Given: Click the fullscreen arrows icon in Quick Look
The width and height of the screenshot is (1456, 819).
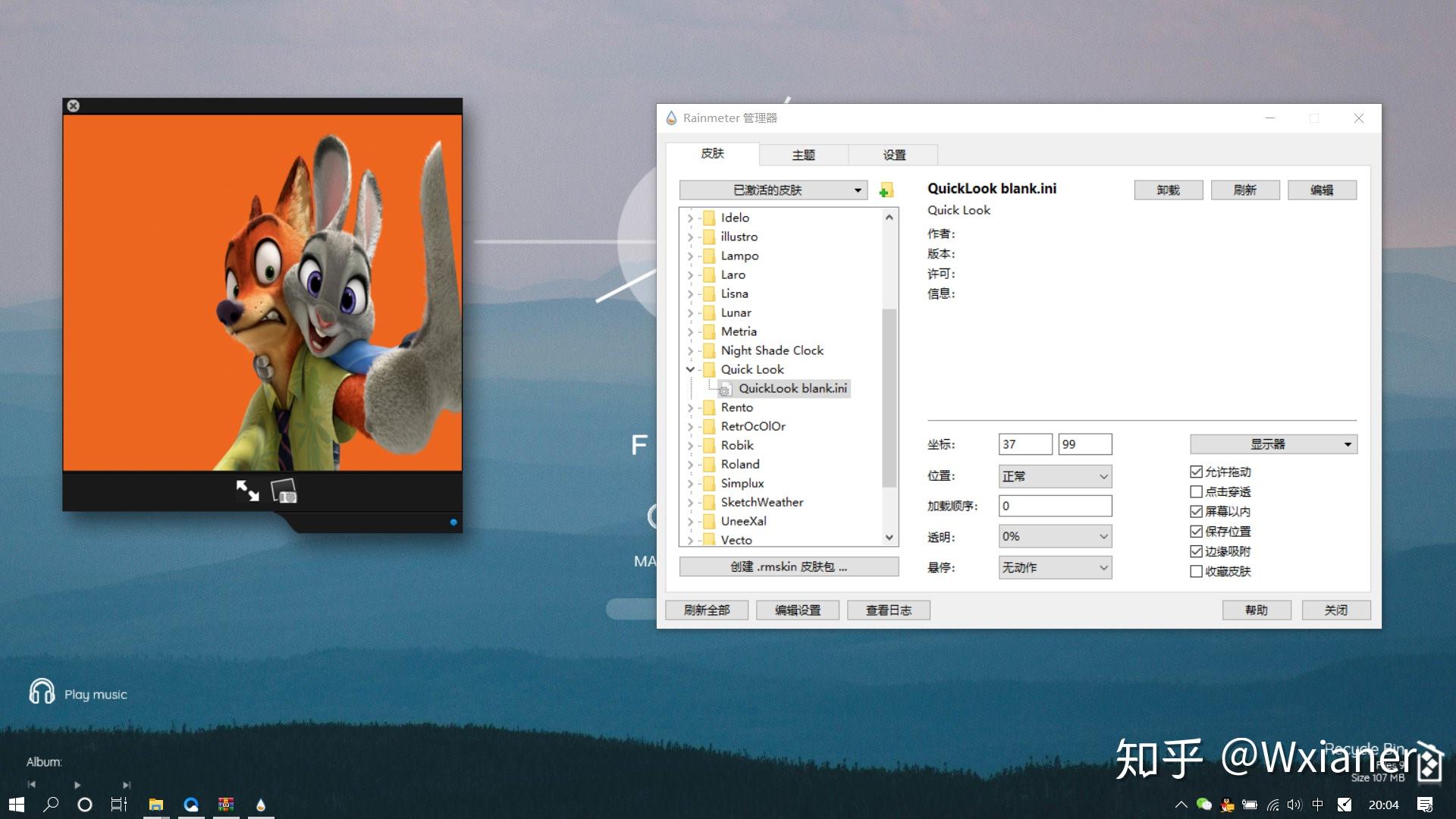Looking at the screenshot, I should [x=247, y=491].
